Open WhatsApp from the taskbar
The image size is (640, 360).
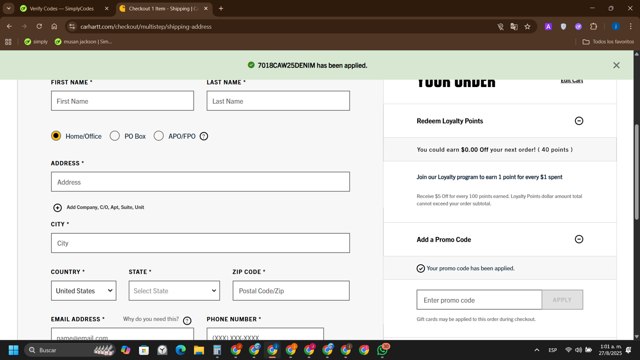point(382,350)
